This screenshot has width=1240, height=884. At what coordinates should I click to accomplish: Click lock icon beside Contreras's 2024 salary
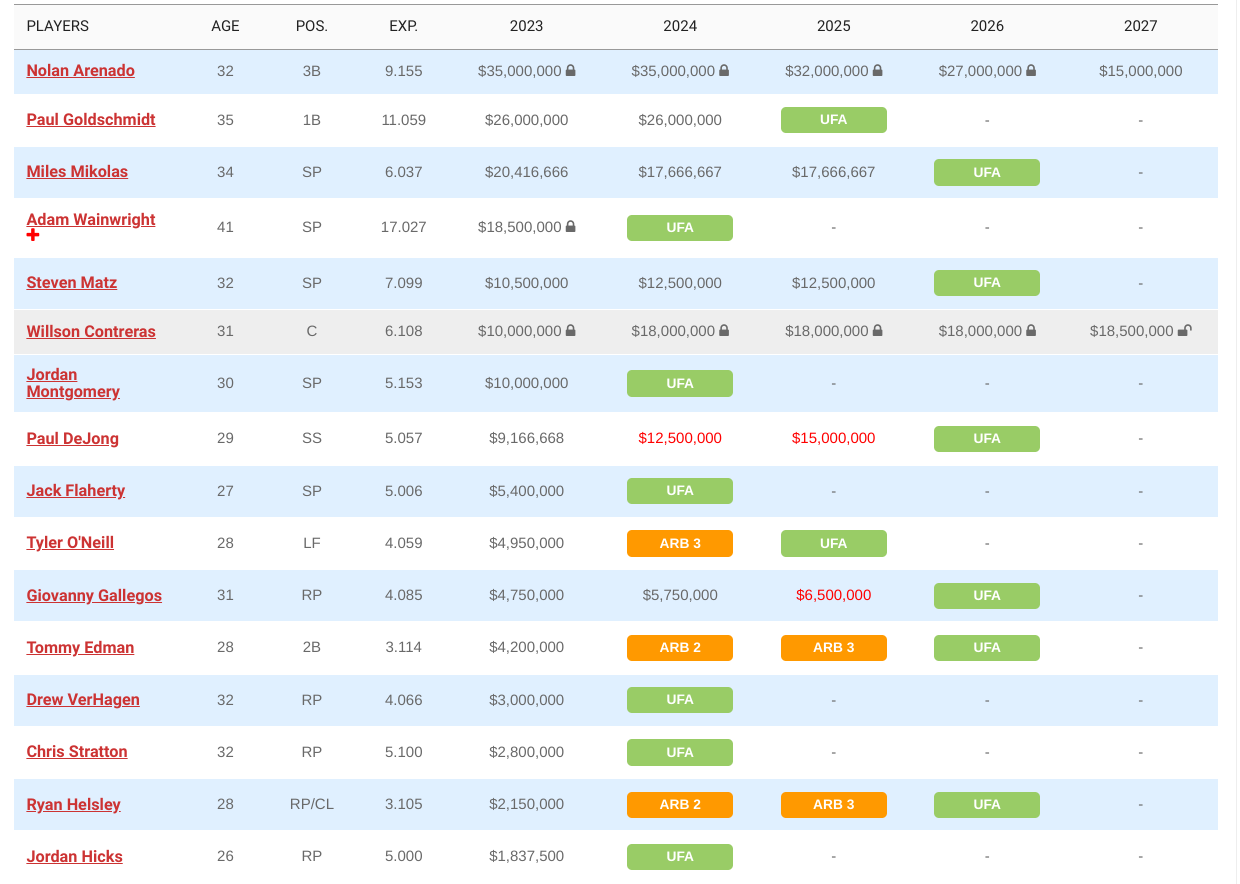(724, 331)
